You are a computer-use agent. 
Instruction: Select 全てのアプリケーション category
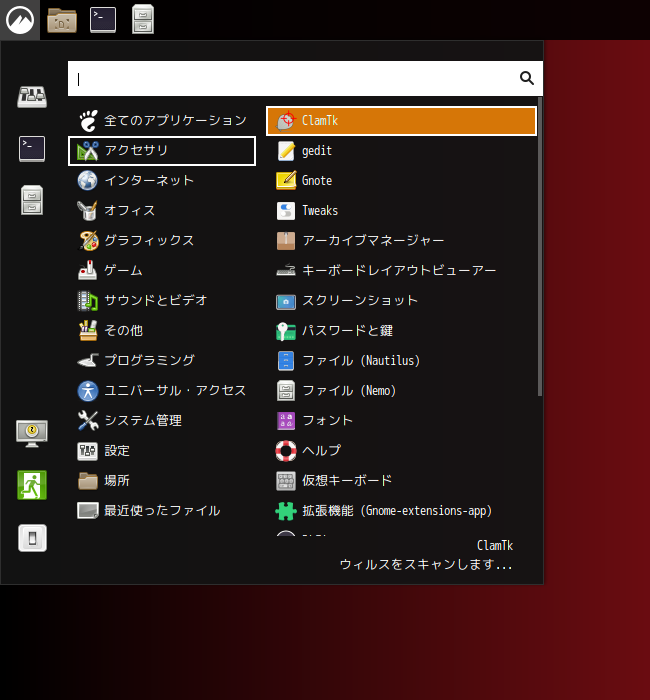coord(162,121)
